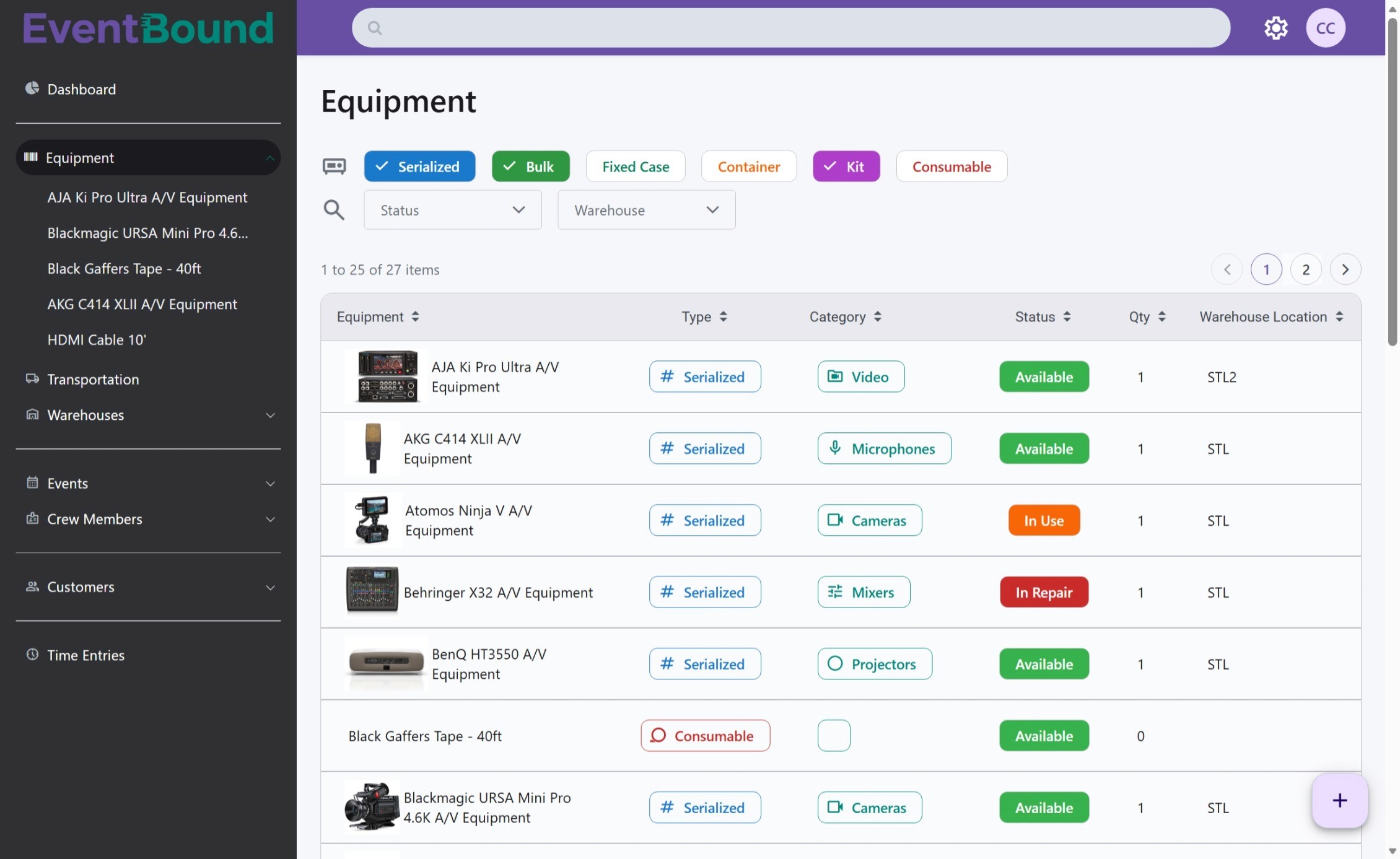Open the Status dropdown

[x=452, y=210]
